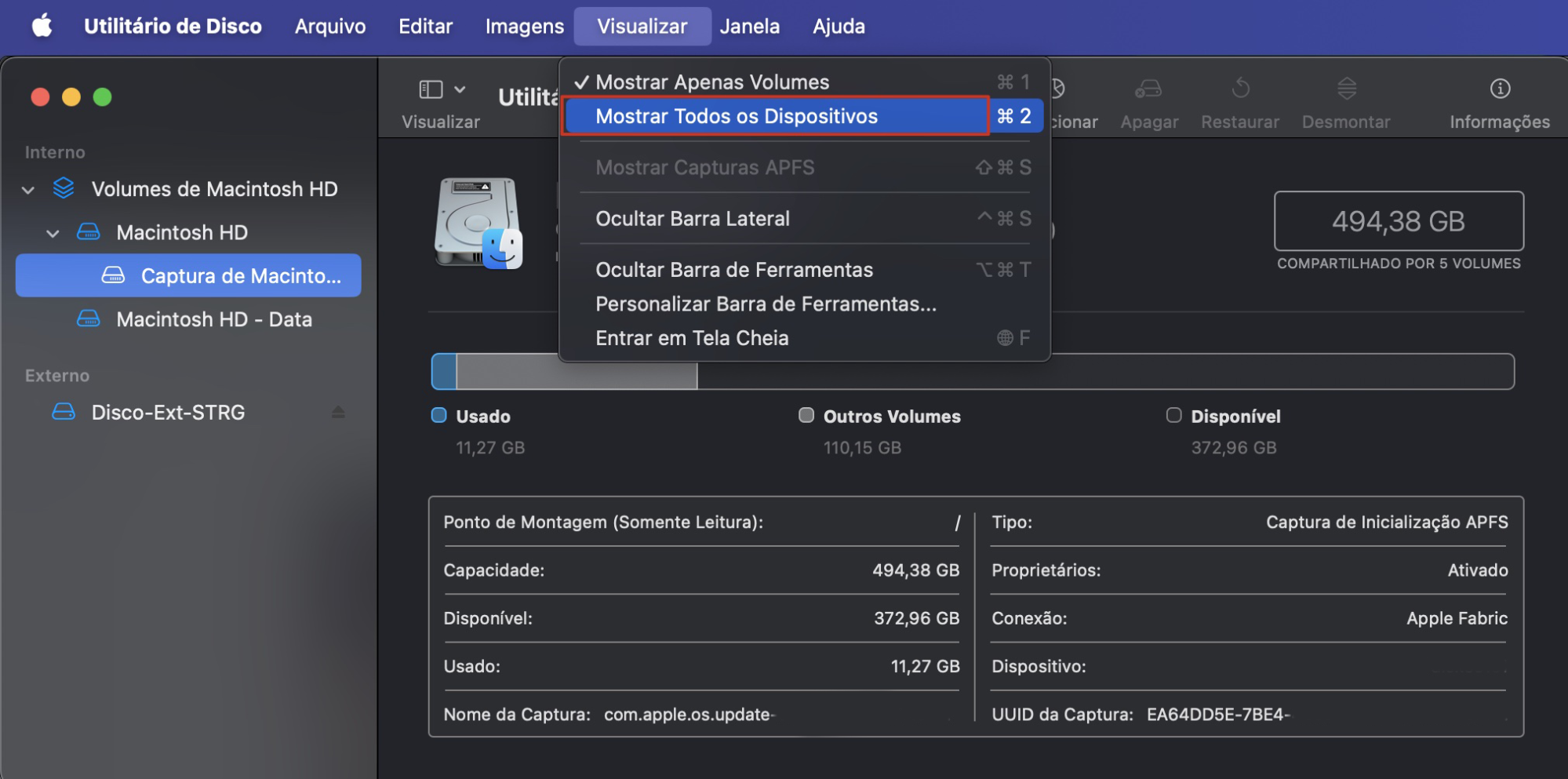Click the blue used segment of the storage bar
Screen dimensions: 1568x779
444,371
